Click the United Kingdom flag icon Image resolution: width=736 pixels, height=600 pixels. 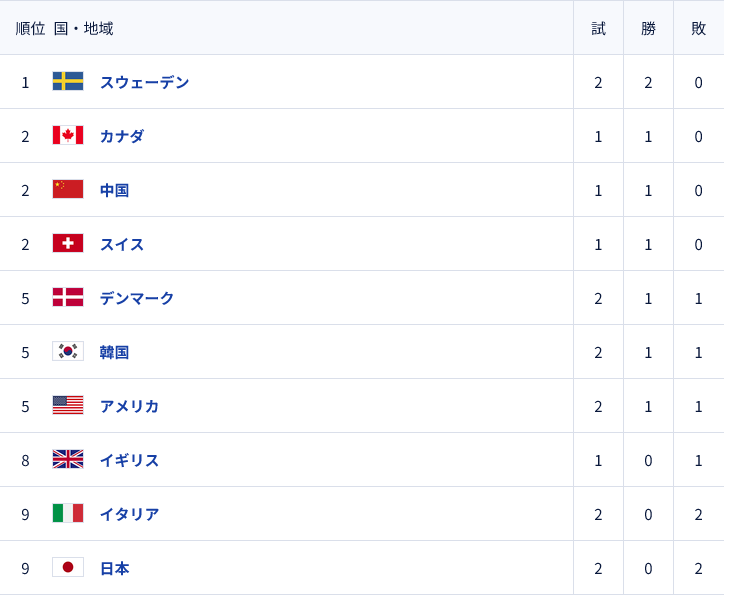[x=68, y=459]
